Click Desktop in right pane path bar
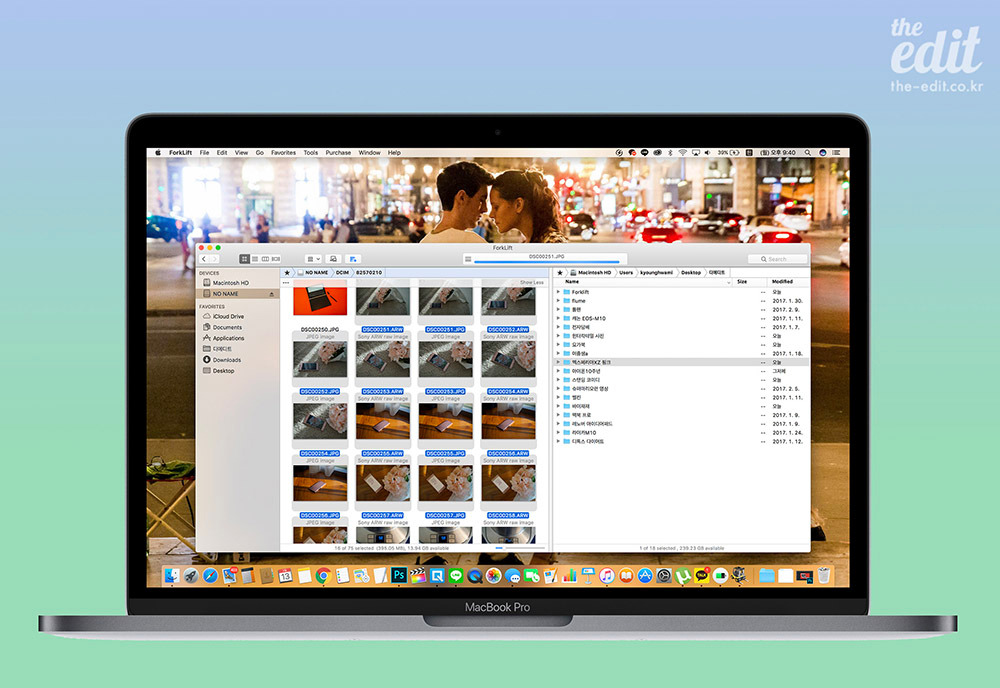The height and width of the screenshot is (688, 1000). [691, 272]
